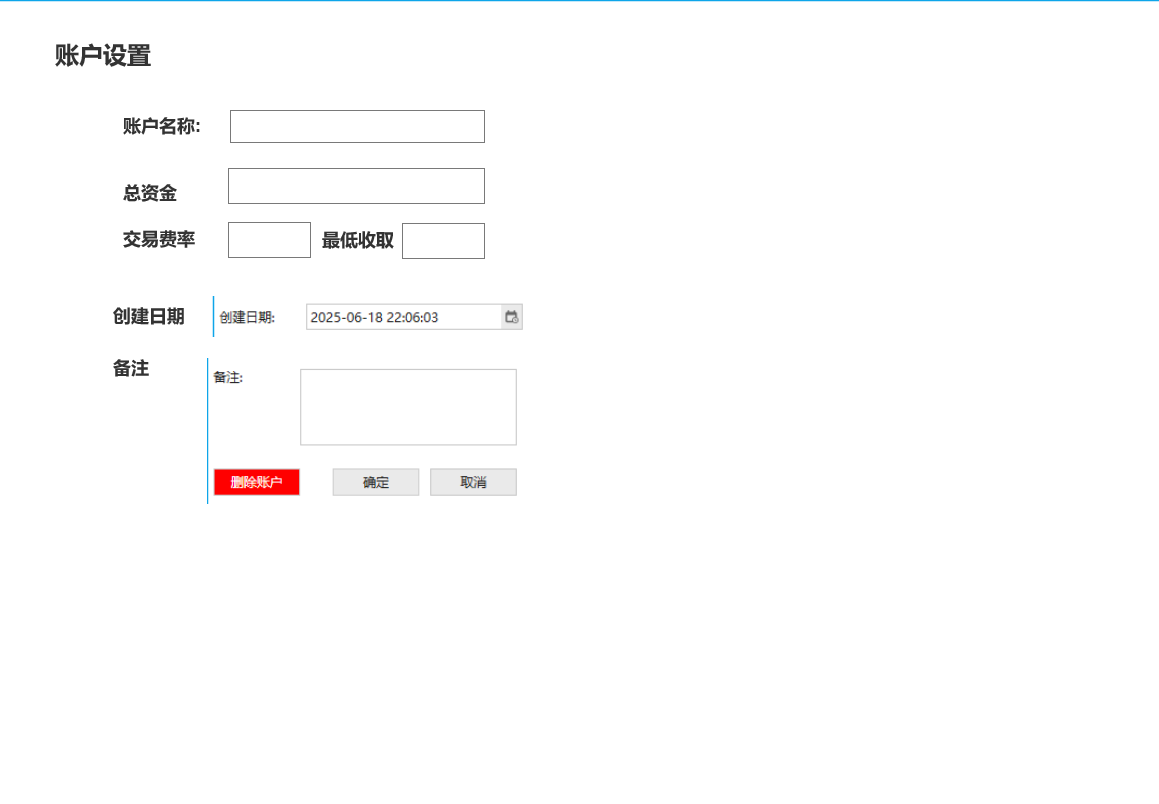Viewport: 1159px width, 804px height.
Task: Select the 交易费率 input box
Action: click(269, 240)
